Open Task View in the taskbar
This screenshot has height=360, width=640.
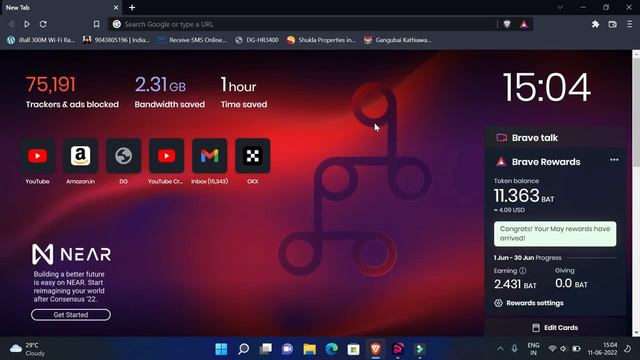(x=265, y=349)
